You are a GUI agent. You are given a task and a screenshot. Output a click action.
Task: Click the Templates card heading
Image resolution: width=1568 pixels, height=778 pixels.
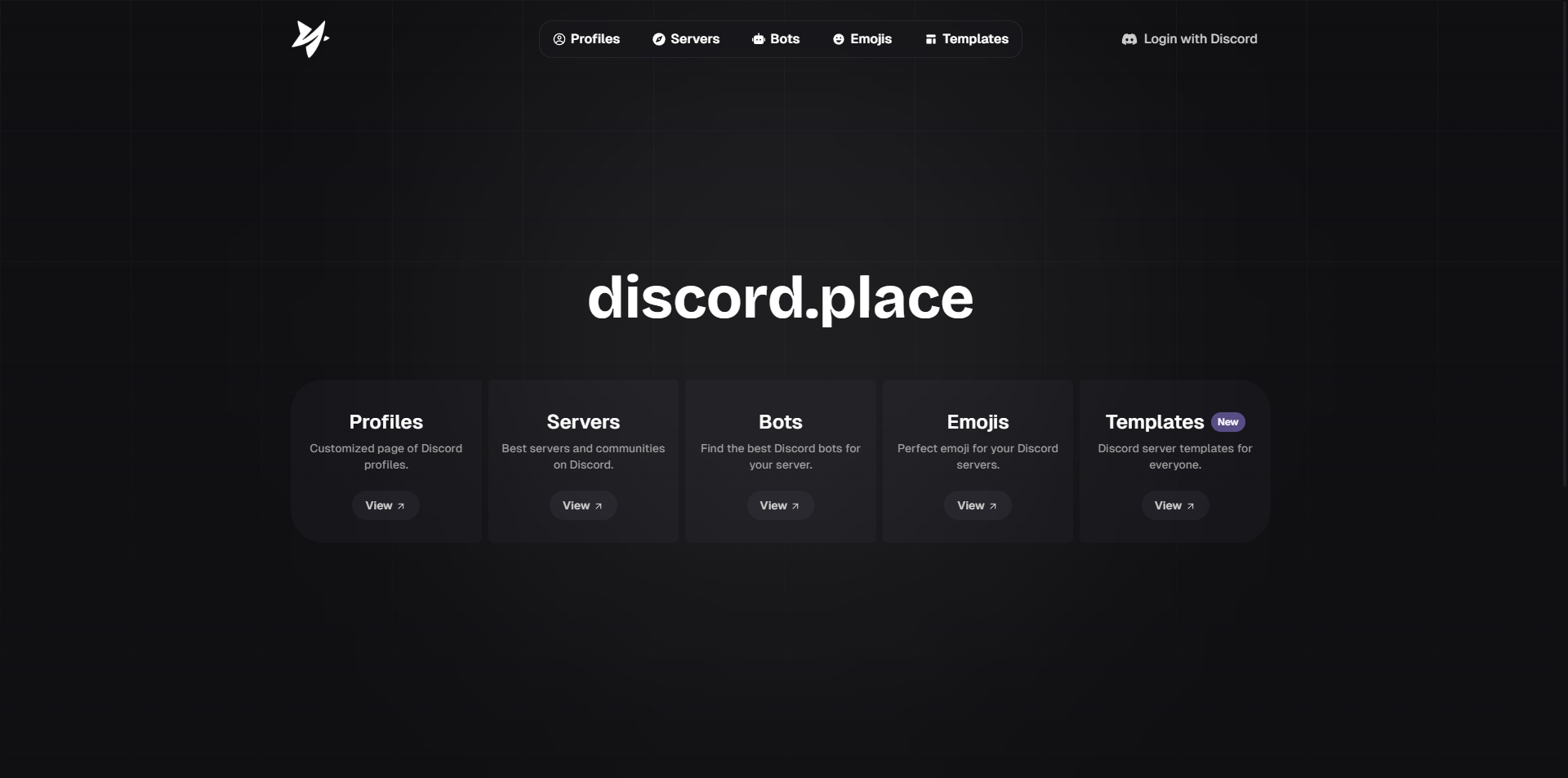(x=1155, y=422)
